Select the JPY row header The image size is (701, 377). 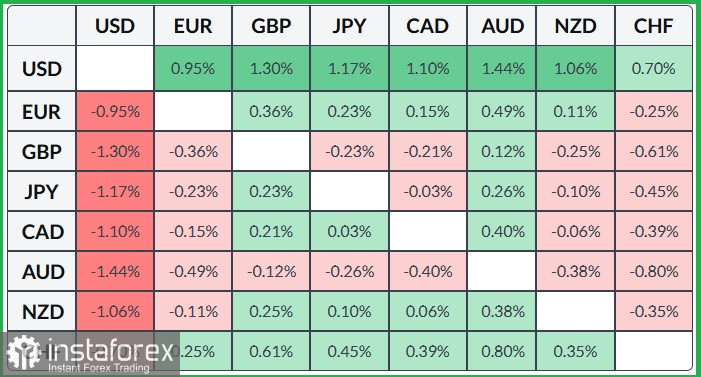pyautogui.click(x=42, y=192)
